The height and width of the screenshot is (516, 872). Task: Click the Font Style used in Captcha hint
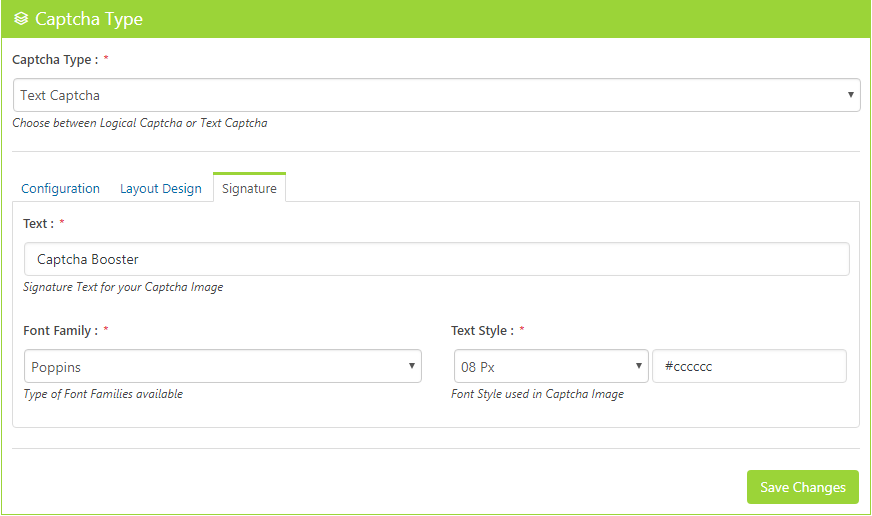[x=537, y=394]
